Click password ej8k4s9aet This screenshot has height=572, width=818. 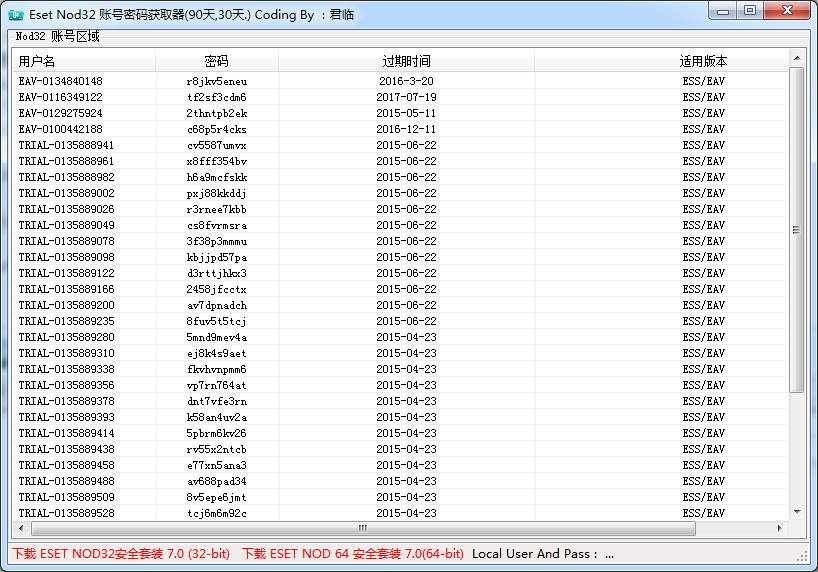217,353
